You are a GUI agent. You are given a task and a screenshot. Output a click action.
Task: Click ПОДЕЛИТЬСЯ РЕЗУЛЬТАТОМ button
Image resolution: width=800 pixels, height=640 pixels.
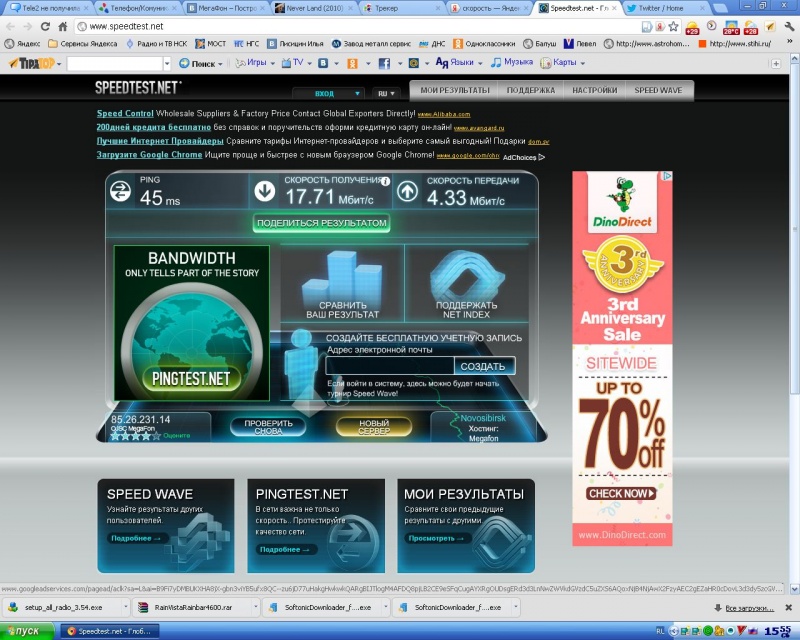click(x=321, y=223)
